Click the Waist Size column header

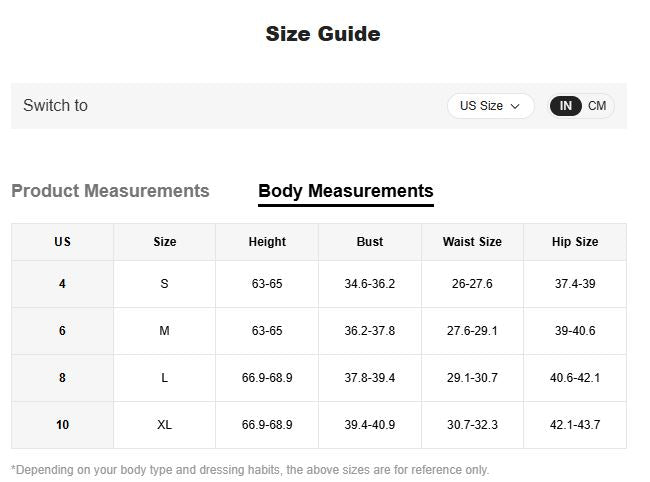(x=472, y=242)
